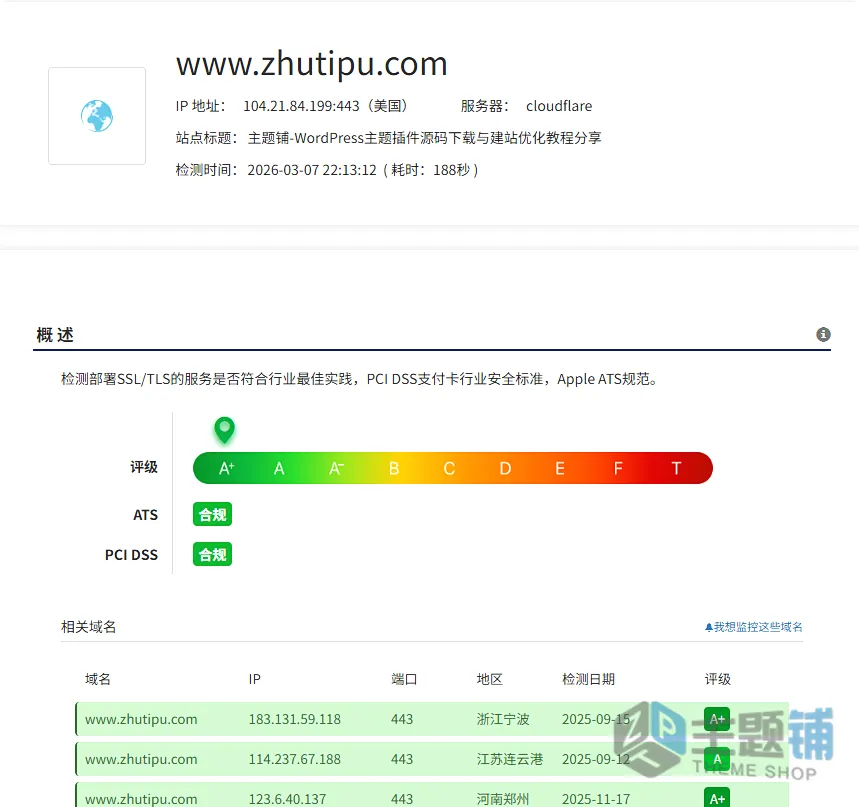Click the B grade on rating bar
This screenshot has width=859, height=807.
(x=394, y=468)
